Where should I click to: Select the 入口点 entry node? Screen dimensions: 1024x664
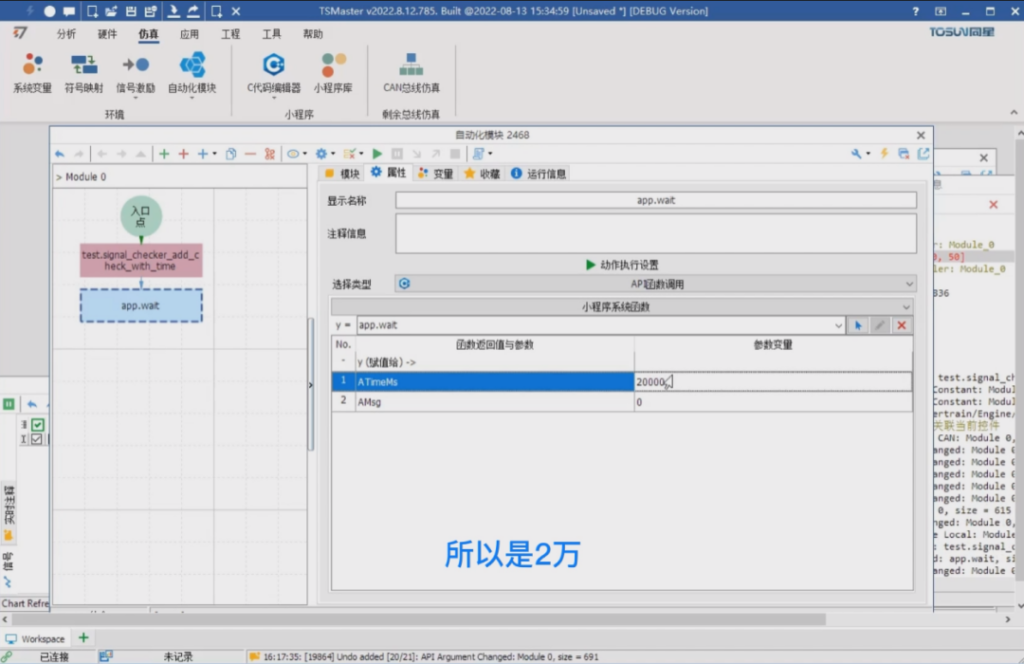pyautogui.click(x=141, y=216)
